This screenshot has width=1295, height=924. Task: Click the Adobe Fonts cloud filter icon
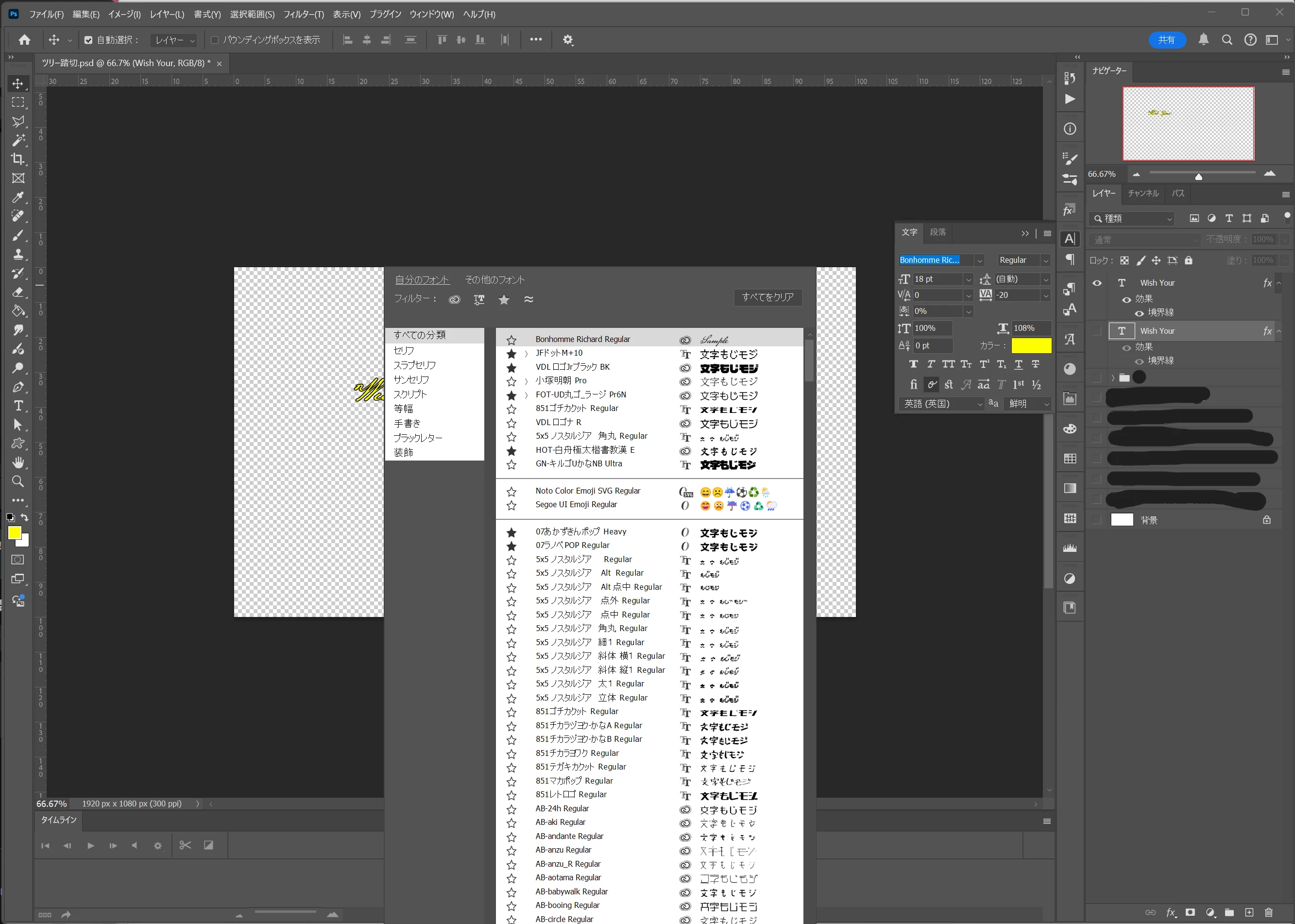click(x=455, y=299)
